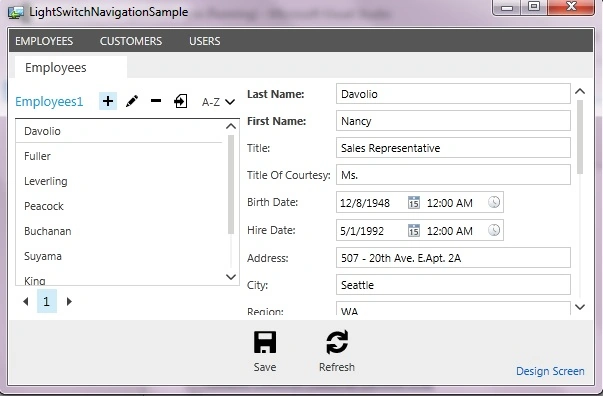Click the Birth Date 12:00 AM time

point(450,203)
